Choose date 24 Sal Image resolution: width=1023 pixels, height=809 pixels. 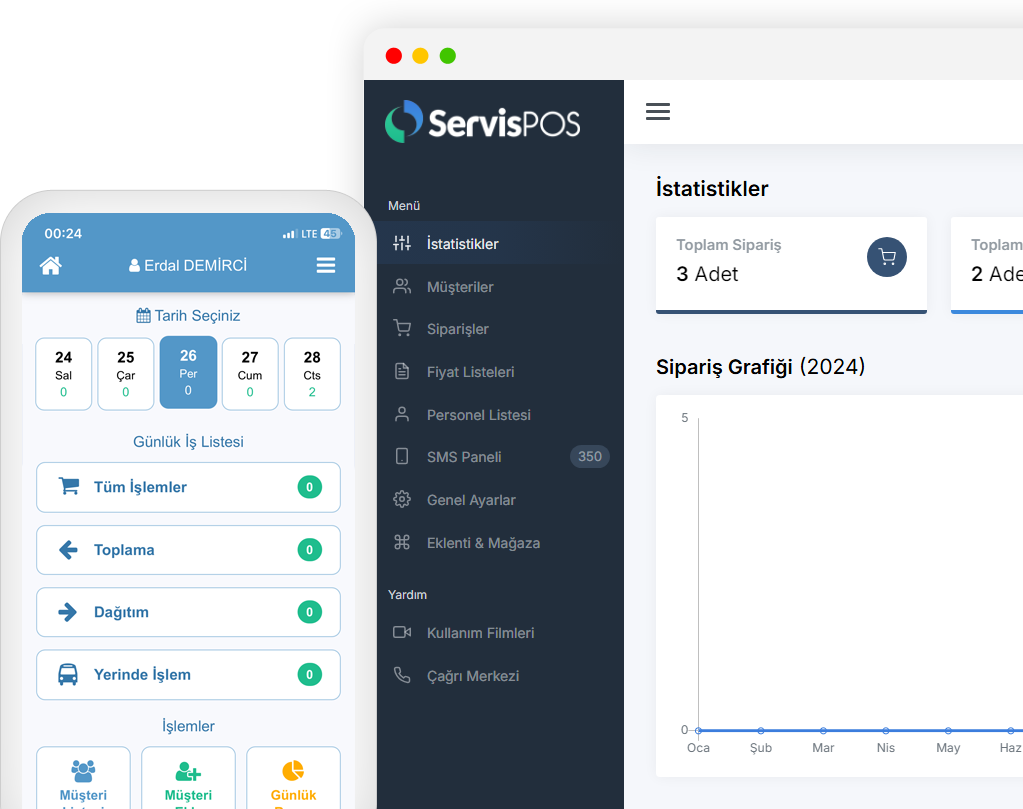click(x=64, y=374)
